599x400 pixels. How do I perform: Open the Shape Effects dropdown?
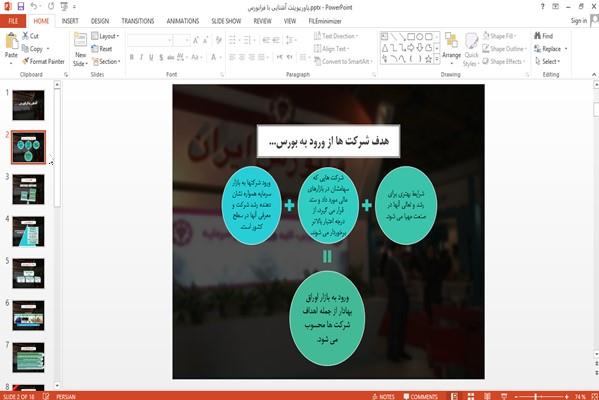(504, 61)
